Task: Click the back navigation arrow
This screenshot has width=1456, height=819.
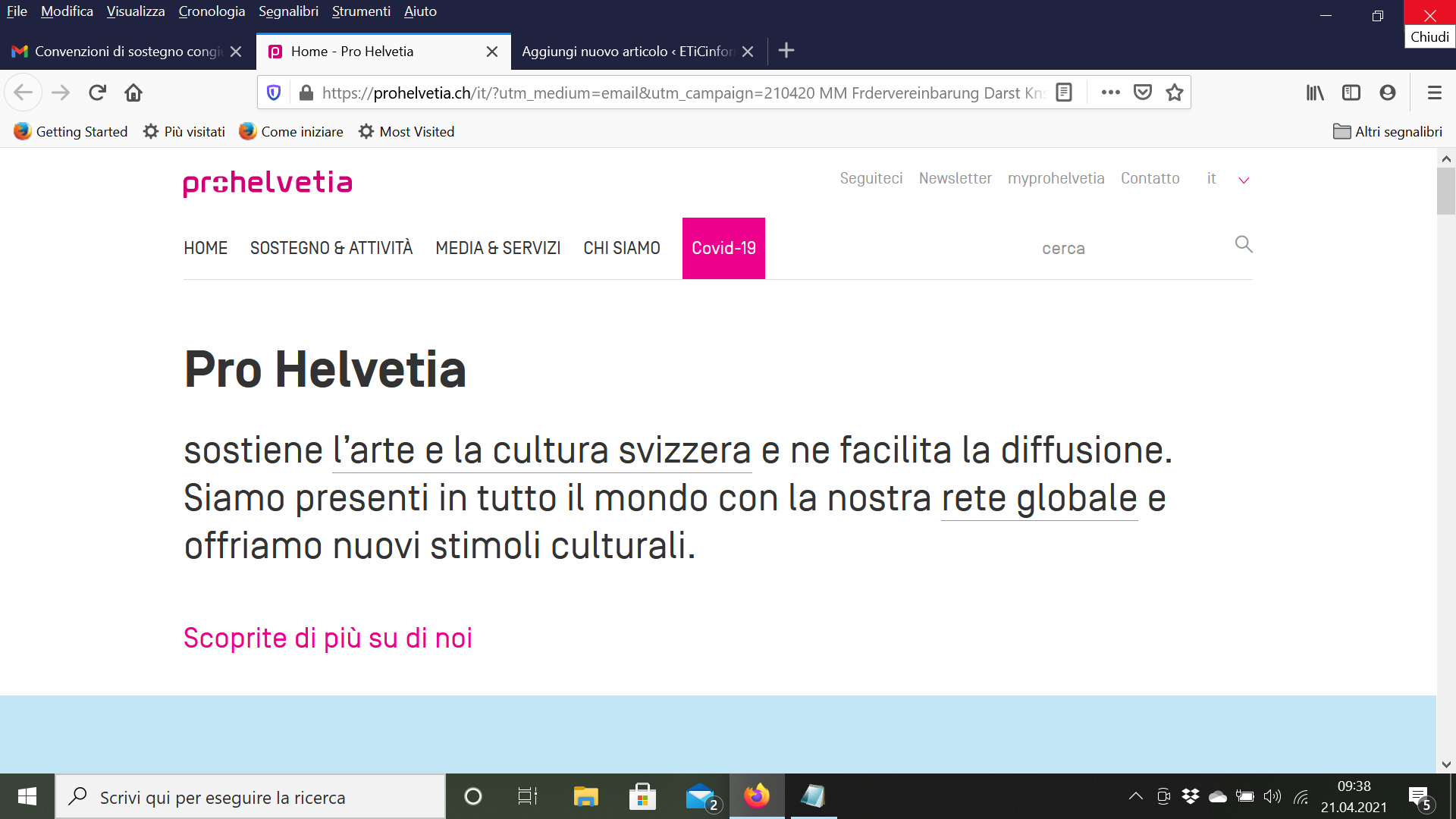Action: [24, 93]
